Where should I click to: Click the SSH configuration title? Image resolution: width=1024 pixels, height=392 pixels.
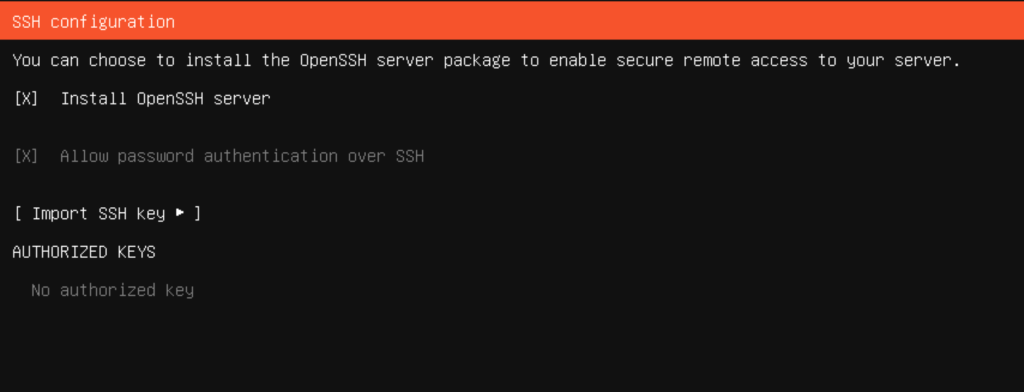click(93, 22)
